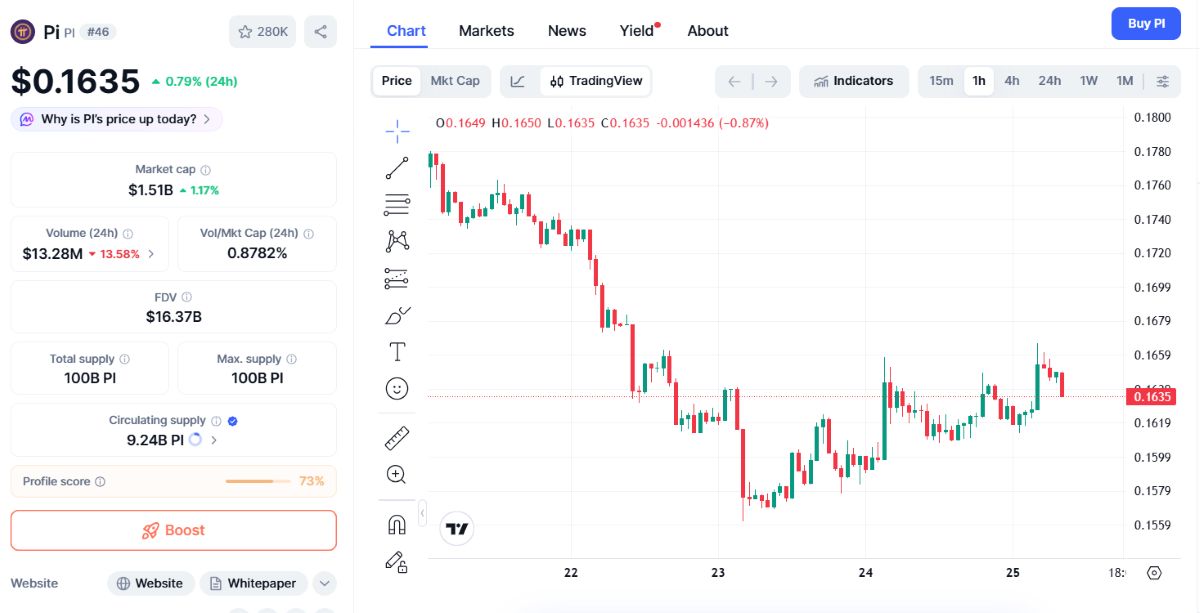The height and width of the screenshot is (613, 1200).
Task: Select the 4h timeframe
Action: (x=1012, y=81)
